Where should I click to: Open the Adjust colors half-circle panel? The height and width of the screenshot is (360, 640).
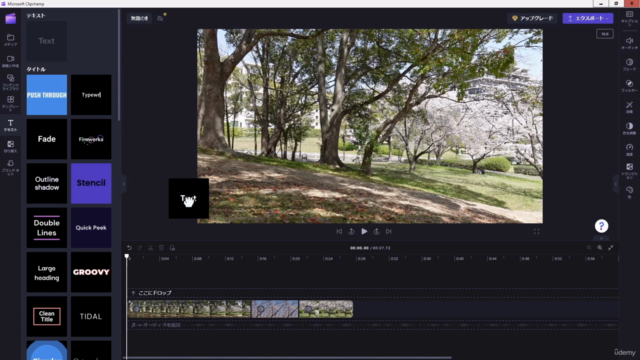coord(629,128)
